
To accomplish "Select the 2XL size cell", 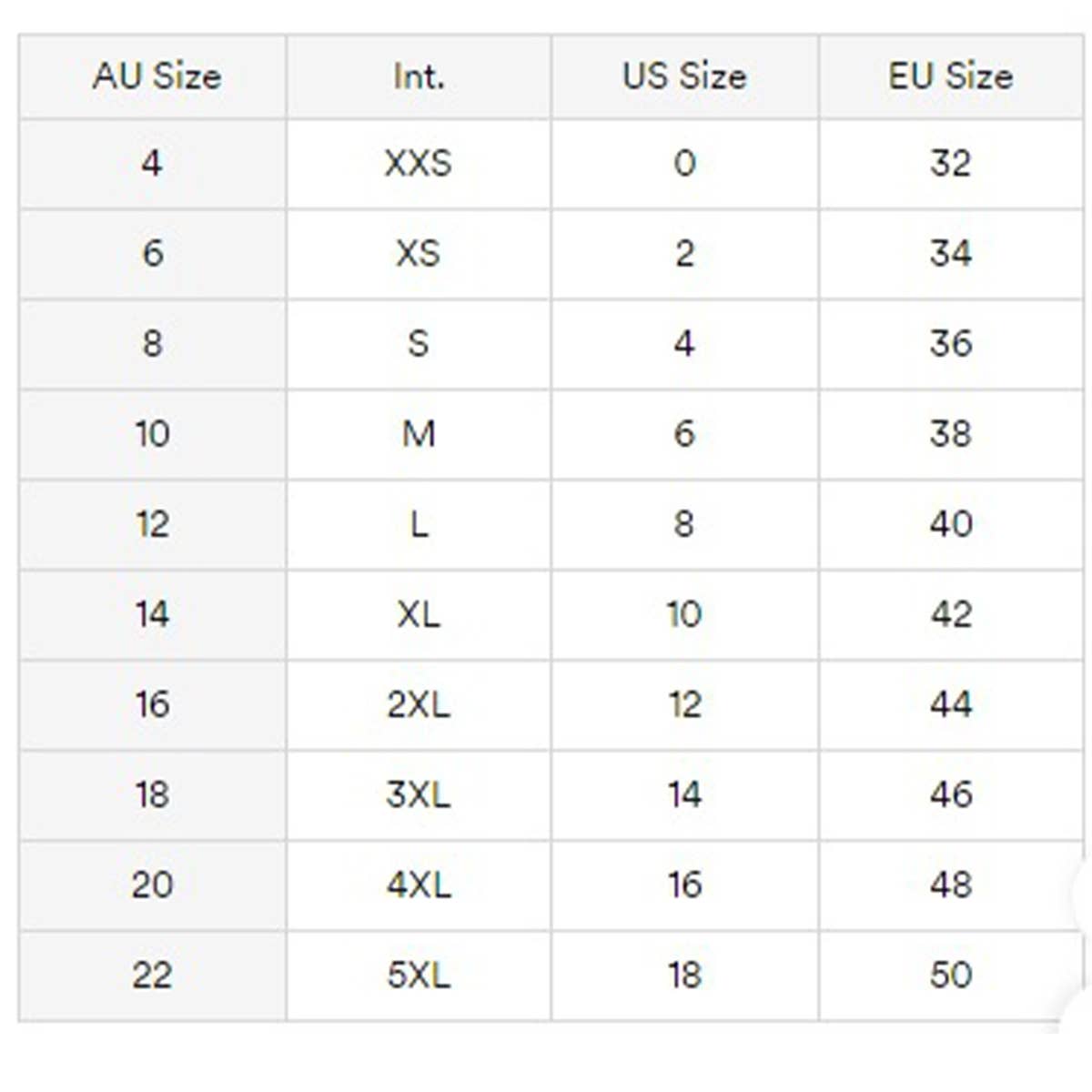I will [x=419, y=705].
